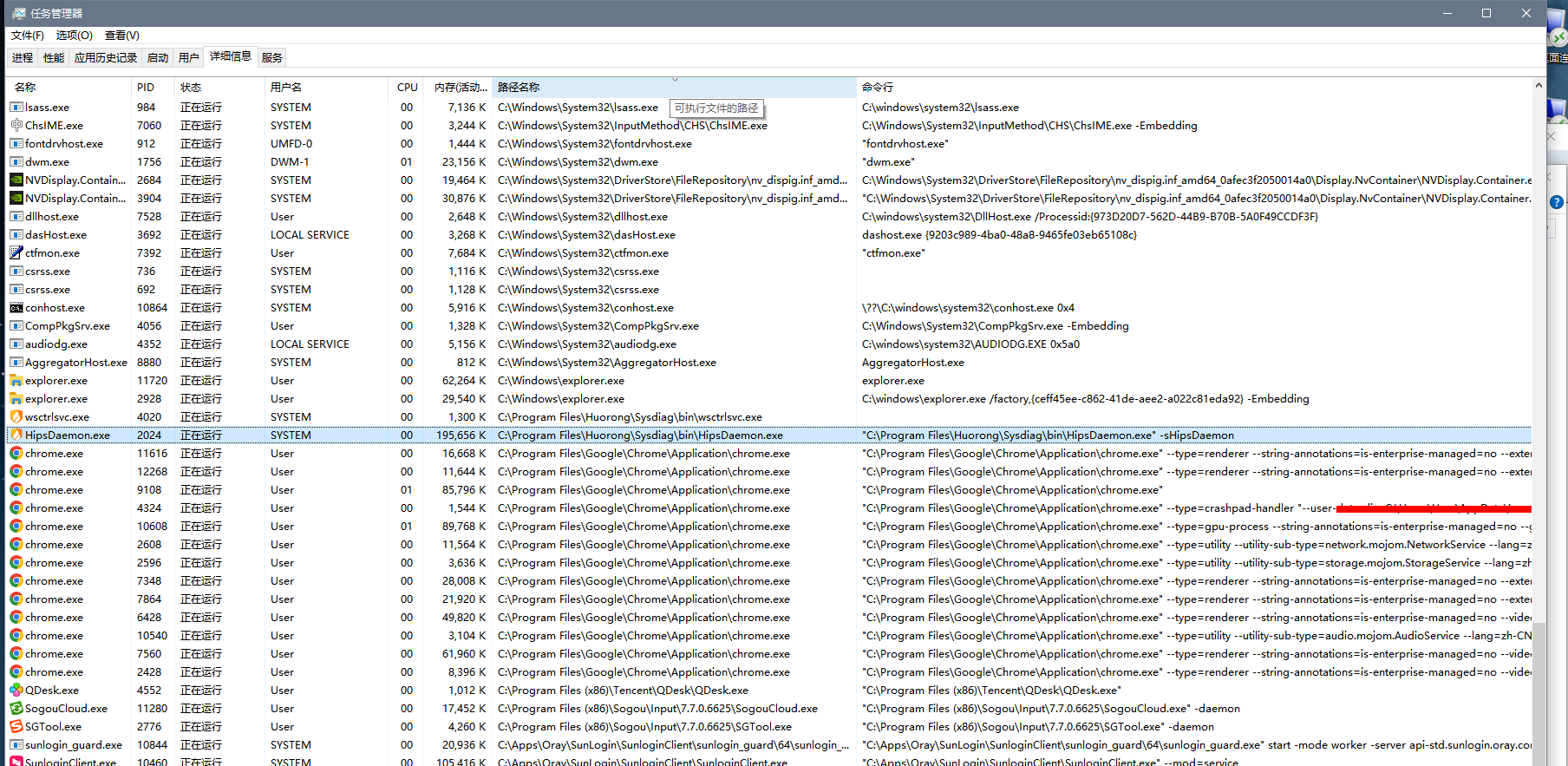Click the ChsIME.exe process icon
This screenshot has width=1568, height=766.
point(16,126)
